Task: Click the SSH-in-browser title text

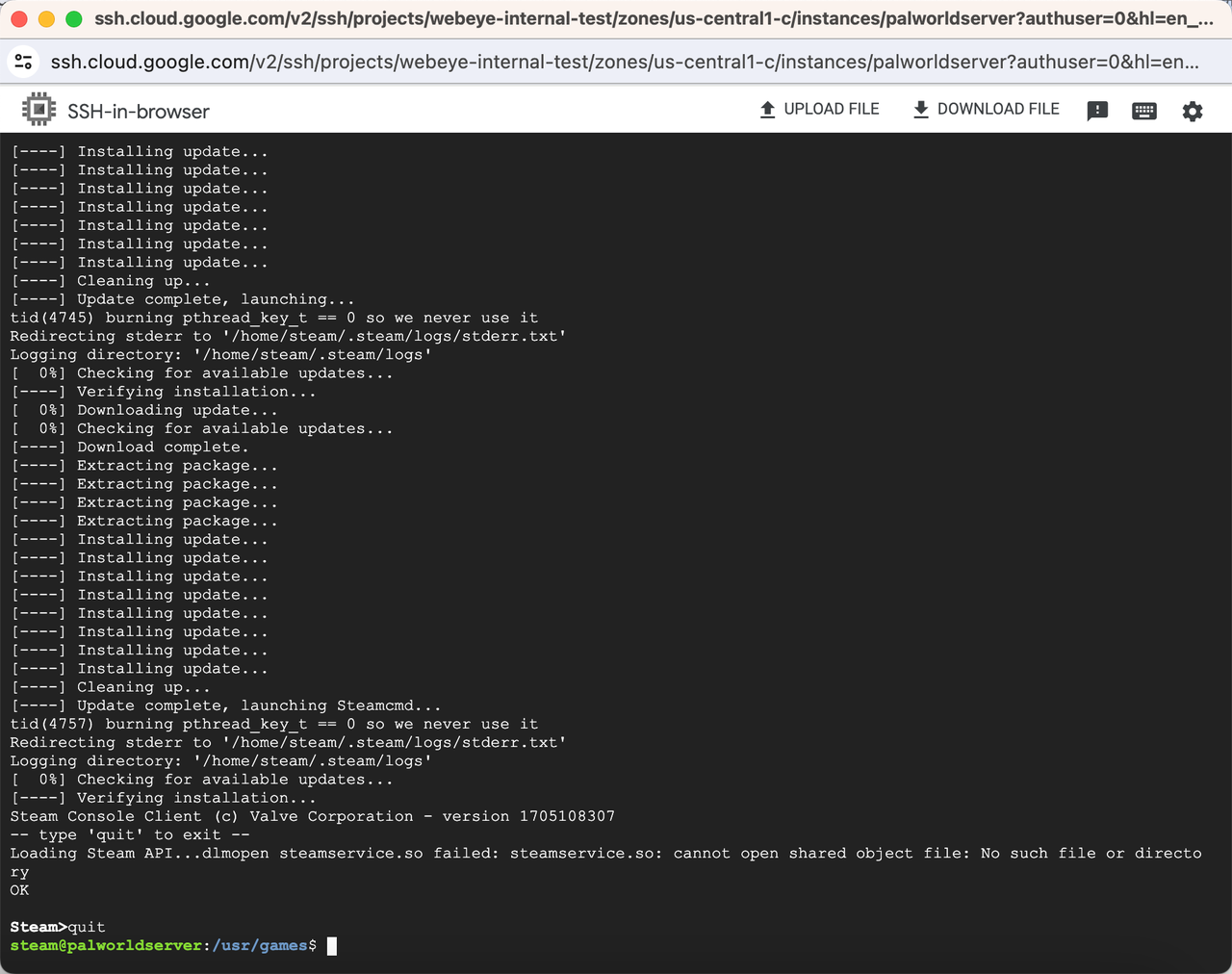Action: point(138,112)
